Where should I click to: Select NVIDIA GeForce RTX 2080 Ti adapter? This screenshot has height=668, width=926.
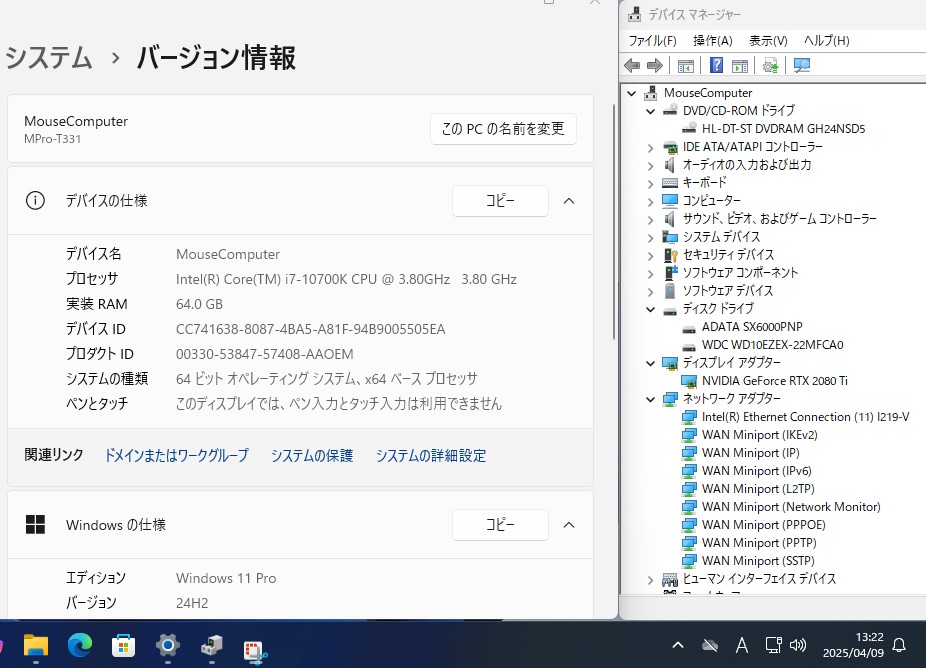coord(774,381)
